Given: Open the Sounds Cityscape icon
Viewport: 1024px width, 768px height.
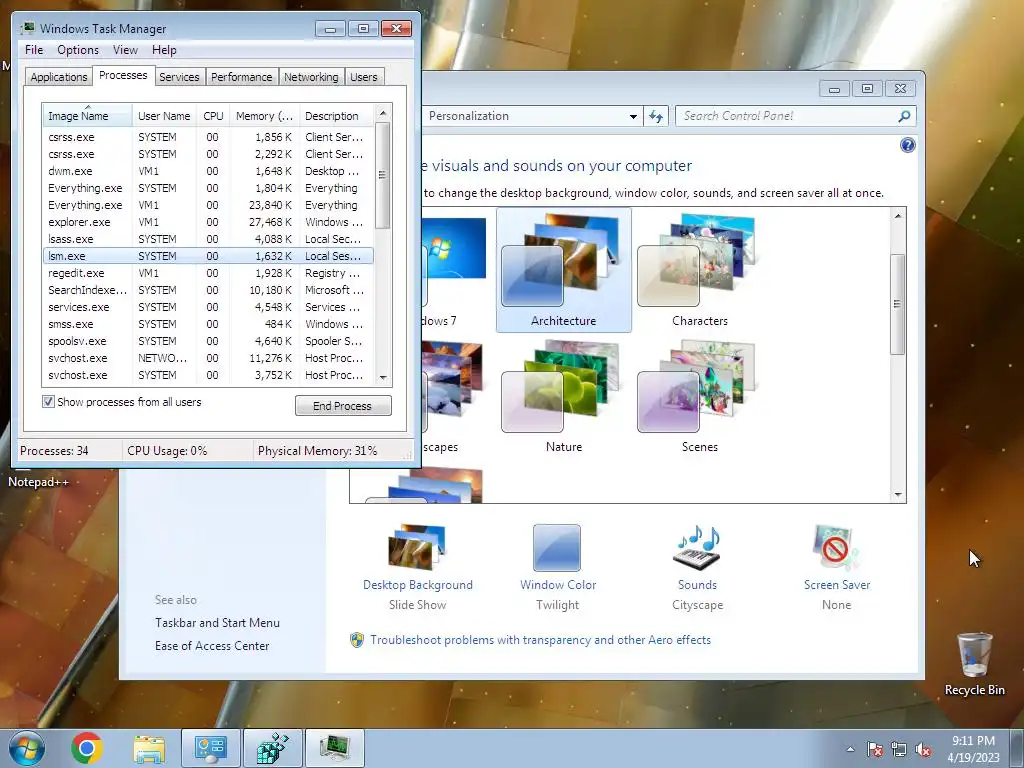Looking at the screenshot, I should pos(697,547).
